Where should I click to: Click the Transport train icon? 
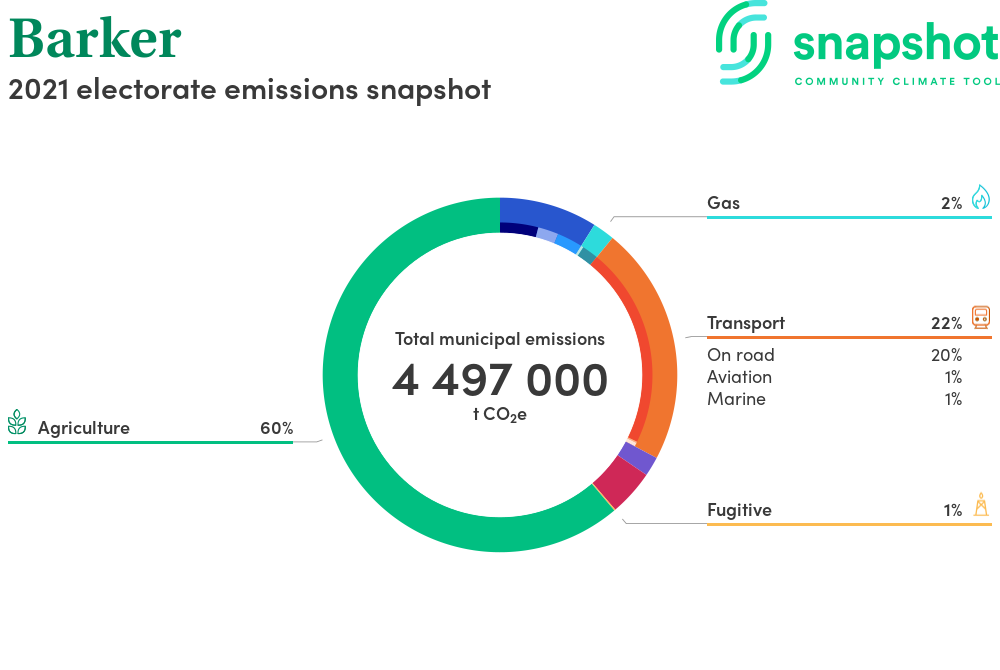(981, 317)
